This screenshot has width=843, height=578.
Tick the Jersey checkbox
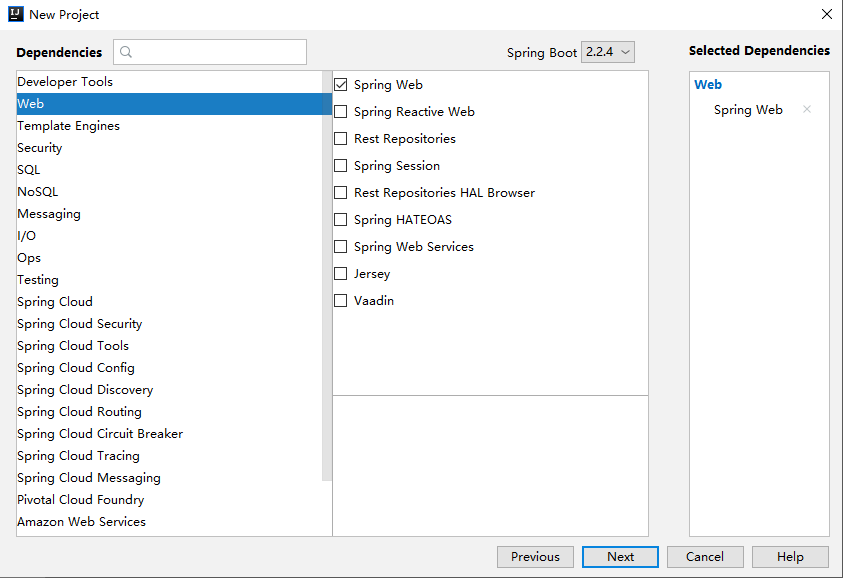click(x=340, y=273)
